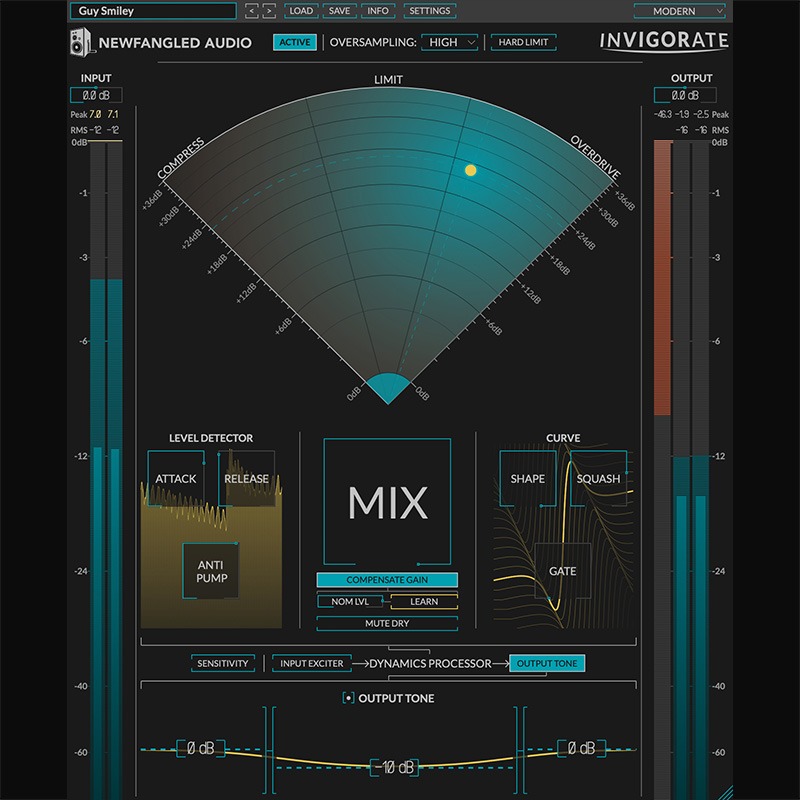Click the middle -10 dB output tone band
This screenshot has height=800, width=800.
[x=394, y=767]
